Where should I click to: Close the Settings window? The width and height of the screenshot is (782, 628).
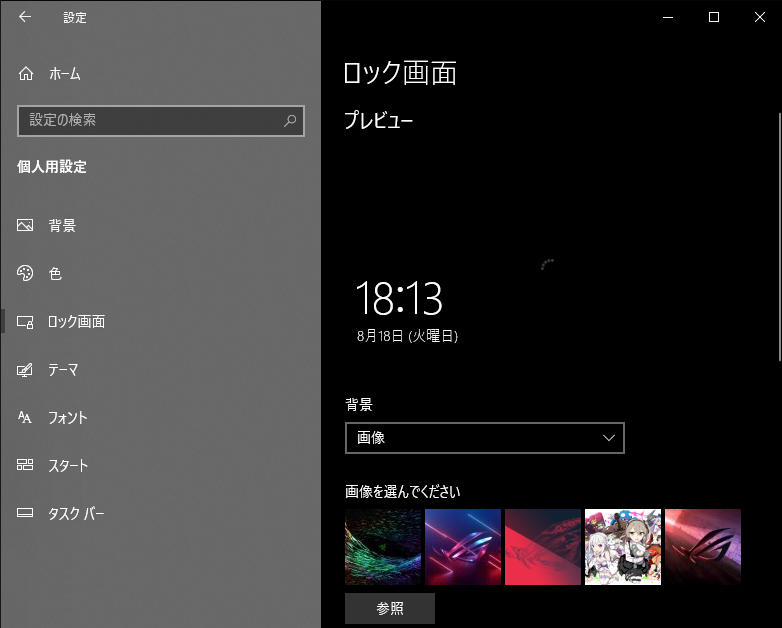coord(760,17)
